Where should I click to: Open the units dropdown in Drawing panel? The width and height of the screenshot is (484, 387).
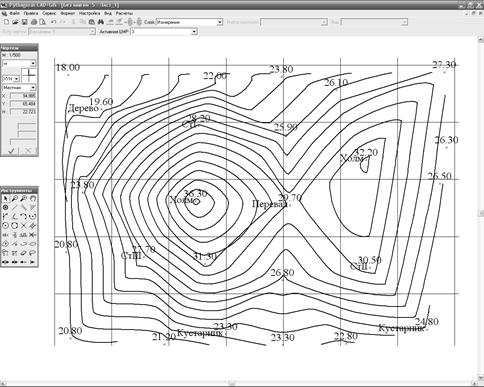[33, 63]
